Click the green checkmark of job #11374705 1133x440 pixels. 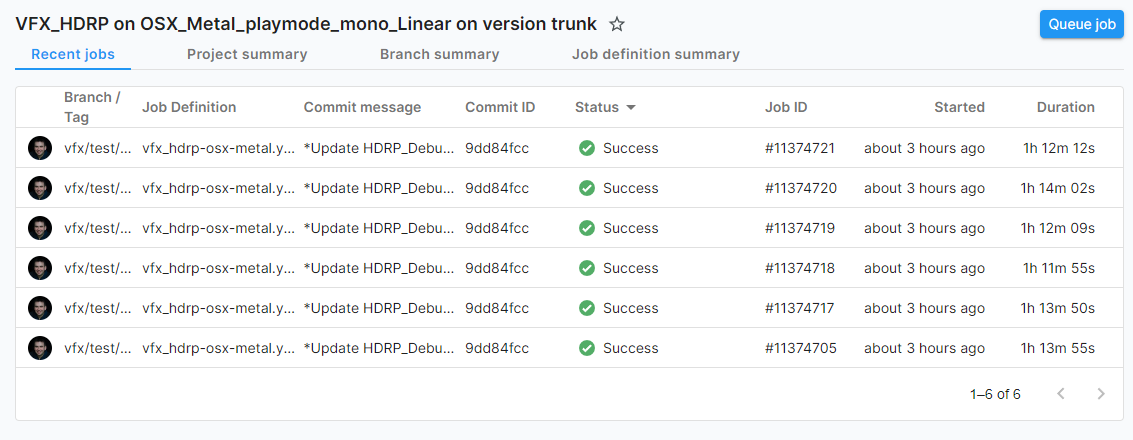tap(587, 348)
